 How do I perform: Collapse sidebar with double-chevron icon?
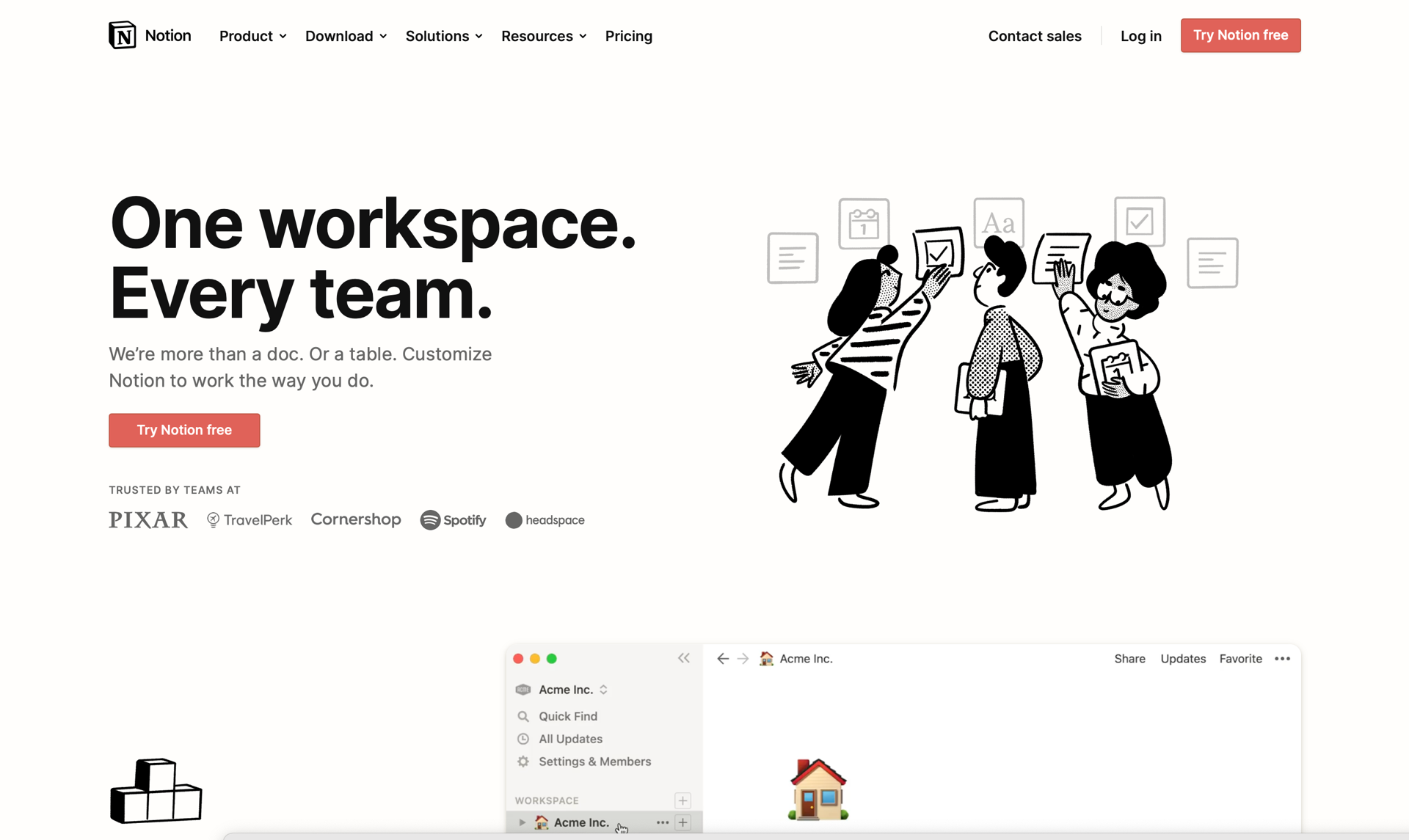(684, 658)
